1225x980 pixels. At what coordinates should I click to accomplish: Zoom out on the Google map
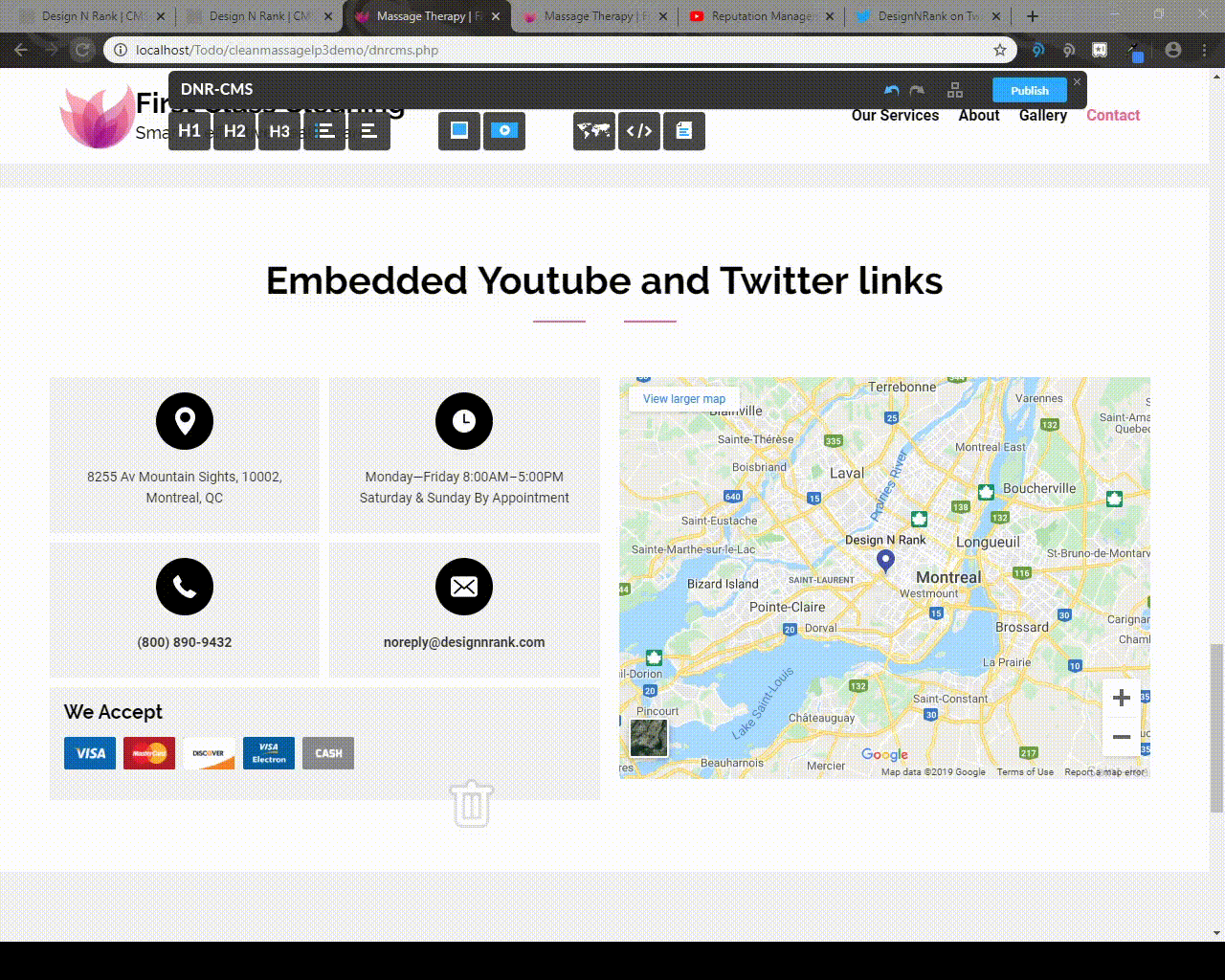(x=1122, y=737)
